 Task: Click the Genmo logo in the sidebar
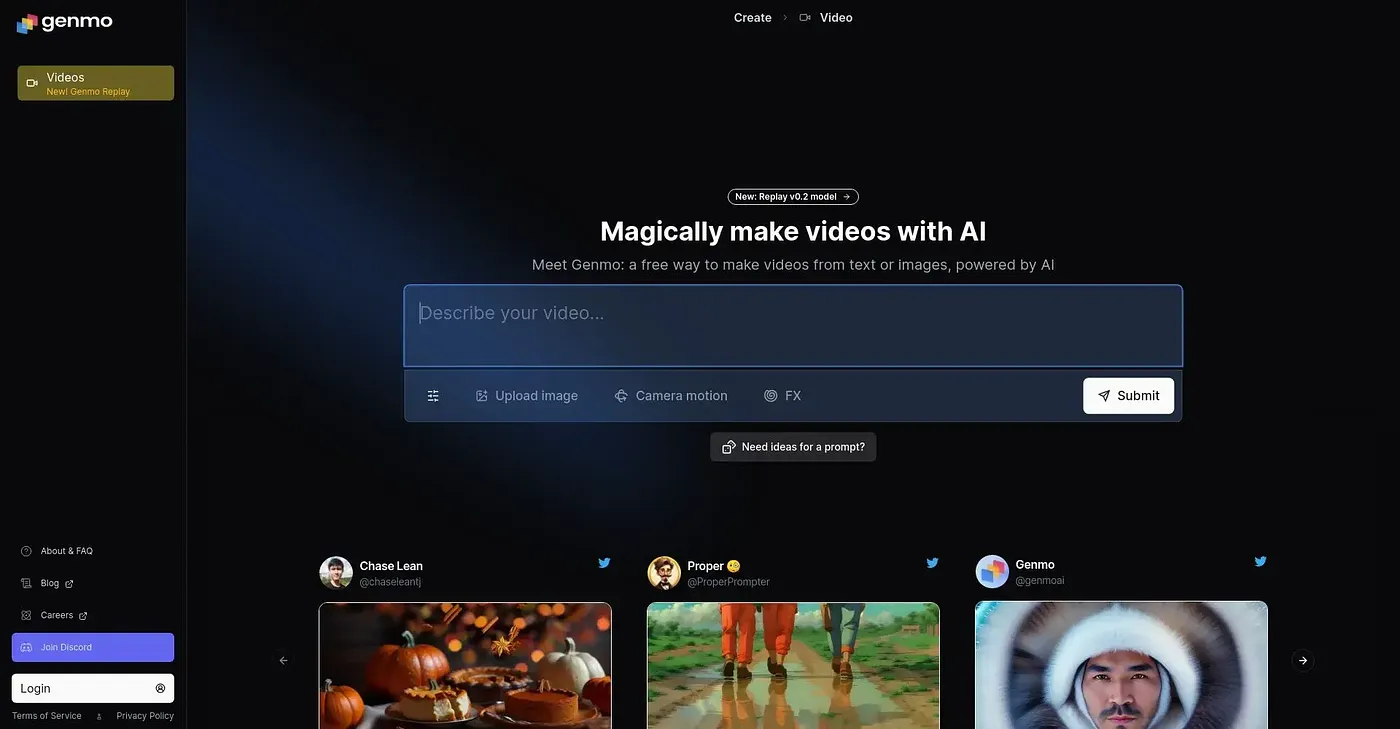pos(64,22)
